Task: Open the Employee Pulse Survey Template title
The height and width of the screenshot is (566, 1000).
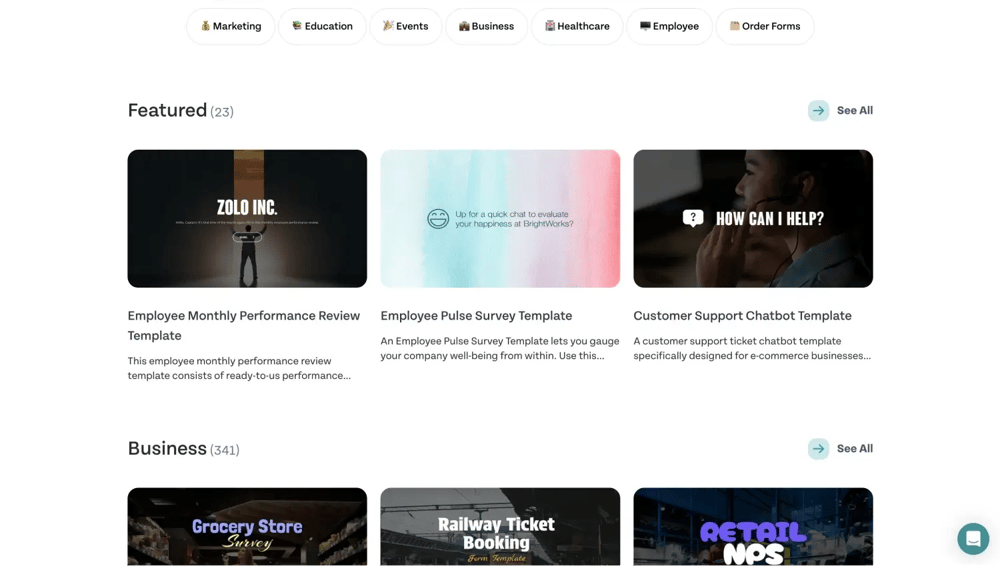Action: [476, 316]
